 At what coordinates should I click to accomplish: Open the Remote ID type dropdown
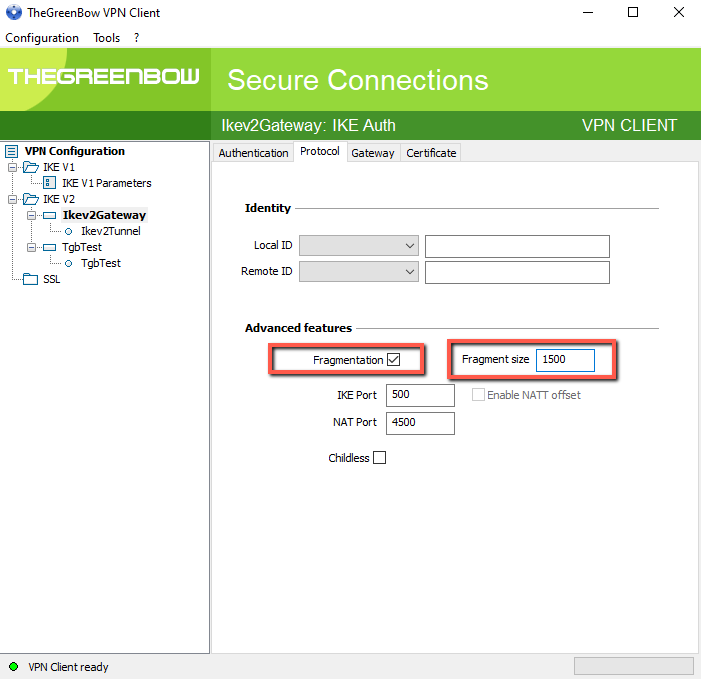359,272
